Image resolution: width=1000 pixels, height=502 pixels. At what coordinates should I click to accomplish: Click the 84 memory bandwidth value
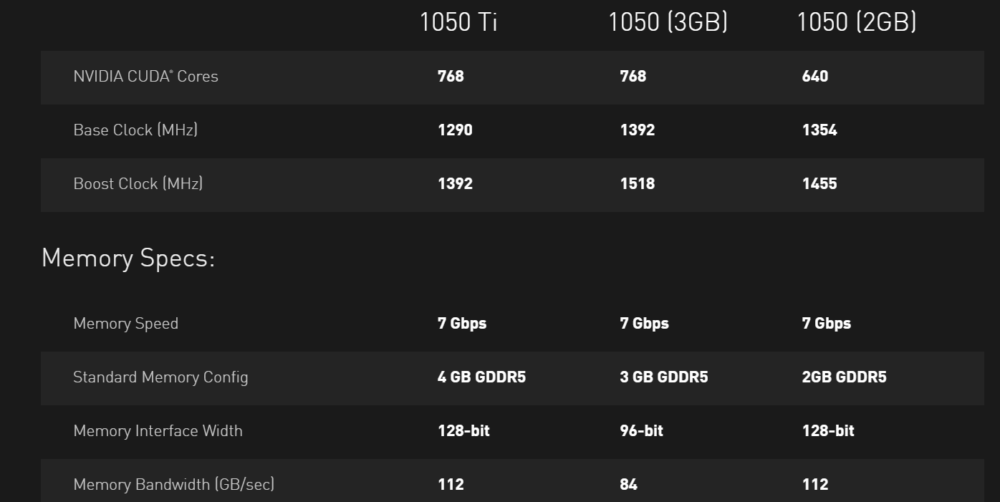click(x=628, y=484)
